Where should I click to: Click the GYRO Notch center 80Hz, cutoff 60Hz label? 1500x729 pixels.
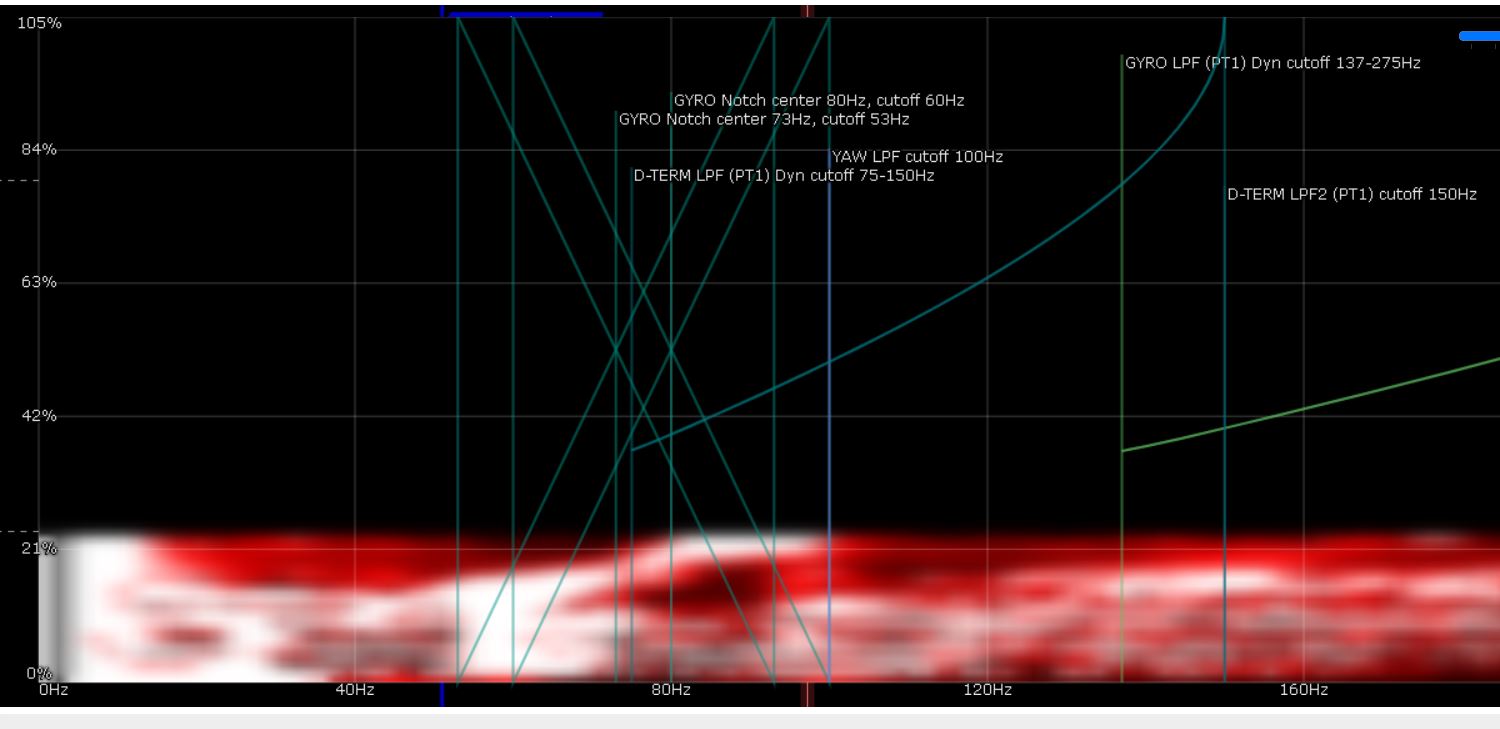pyautogui.click(x=819, y=101)
